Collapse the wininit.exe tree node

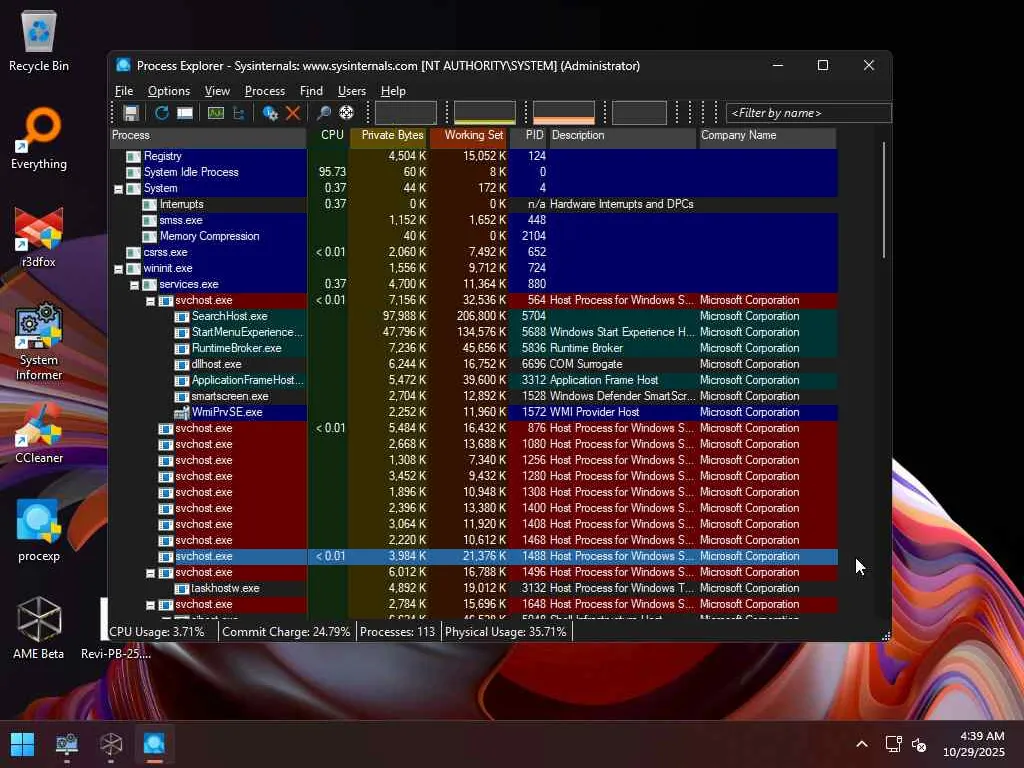click(x=118, y=269)
